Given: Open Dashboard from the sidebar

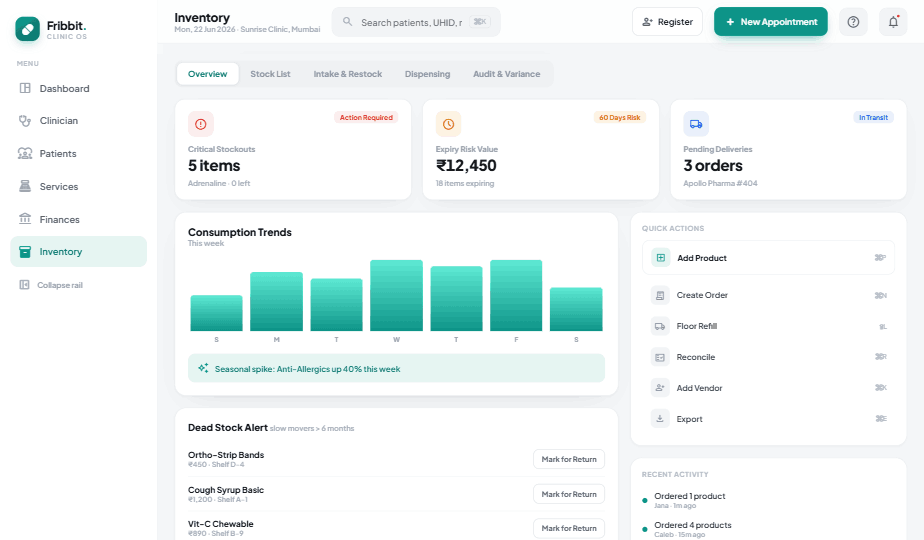Looking at the screenshot, I should click(x=78, y=88).
